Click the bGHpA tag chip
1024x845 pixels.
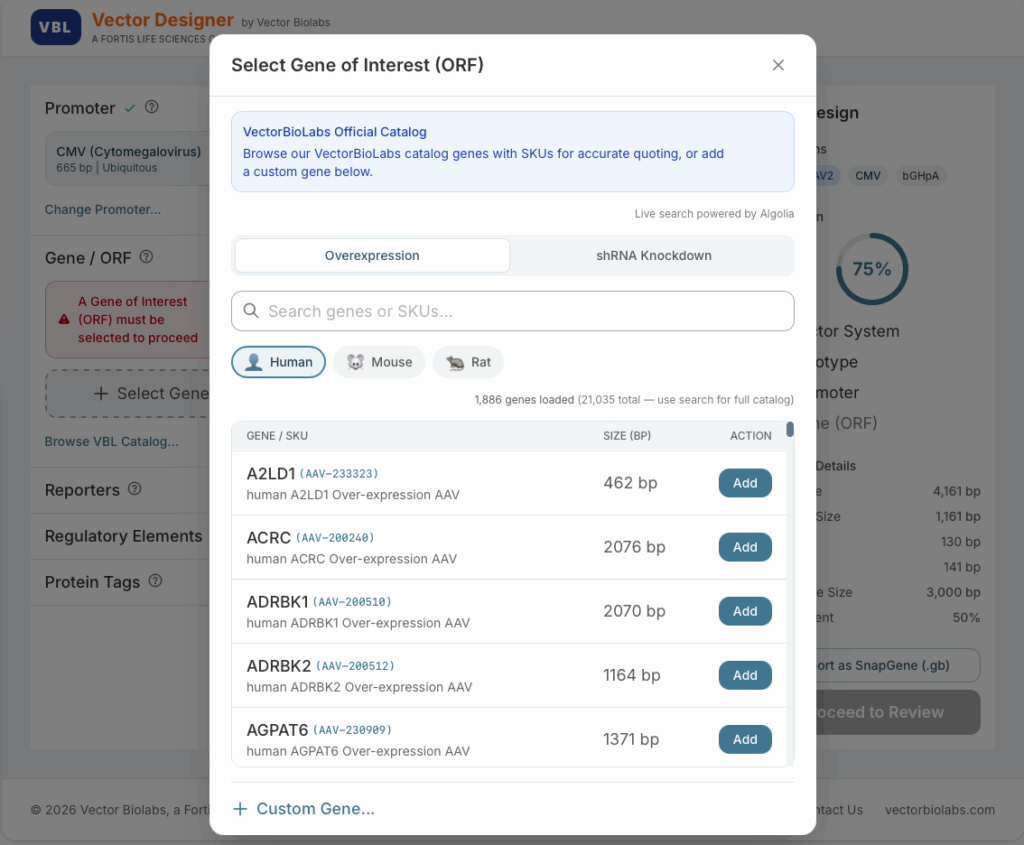(920, 176)
